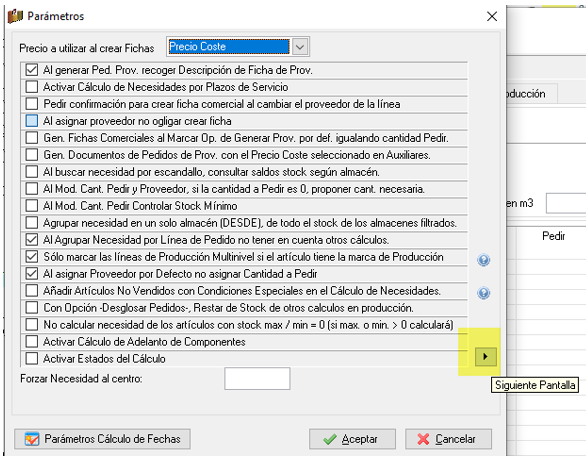Go to Siguiente Pantalla arrow button
The height and width of the screenshot is (458, 586).
click(x=485, y=356)
